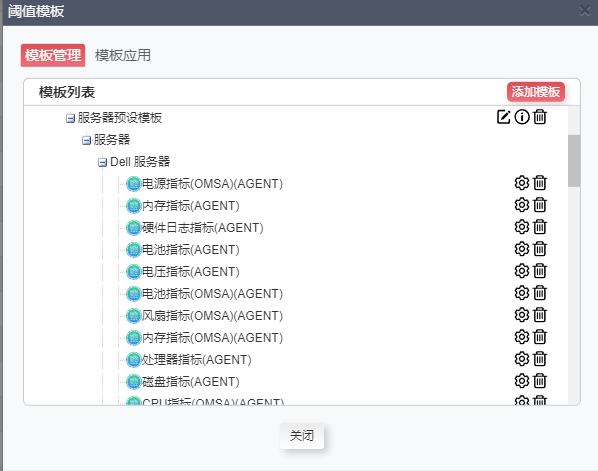
Task: Open gear settings for 电池指标(OMSA)(AGENT)
Action: pos(522,293)
